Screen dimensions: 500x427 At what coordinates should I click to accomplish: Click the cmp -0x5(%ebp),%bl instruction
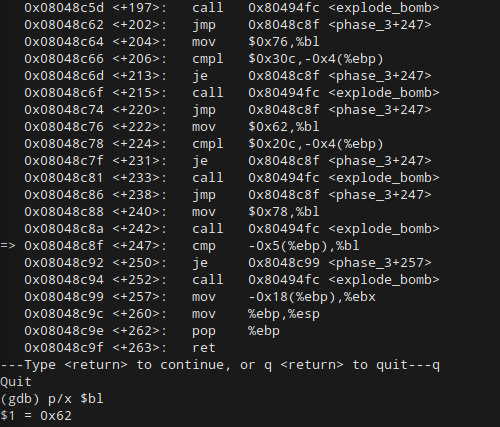[x=276, y=246]
